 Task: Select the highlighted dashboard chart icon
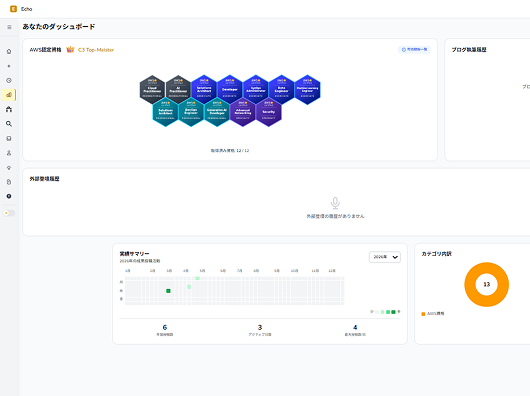tap(9, 95)
